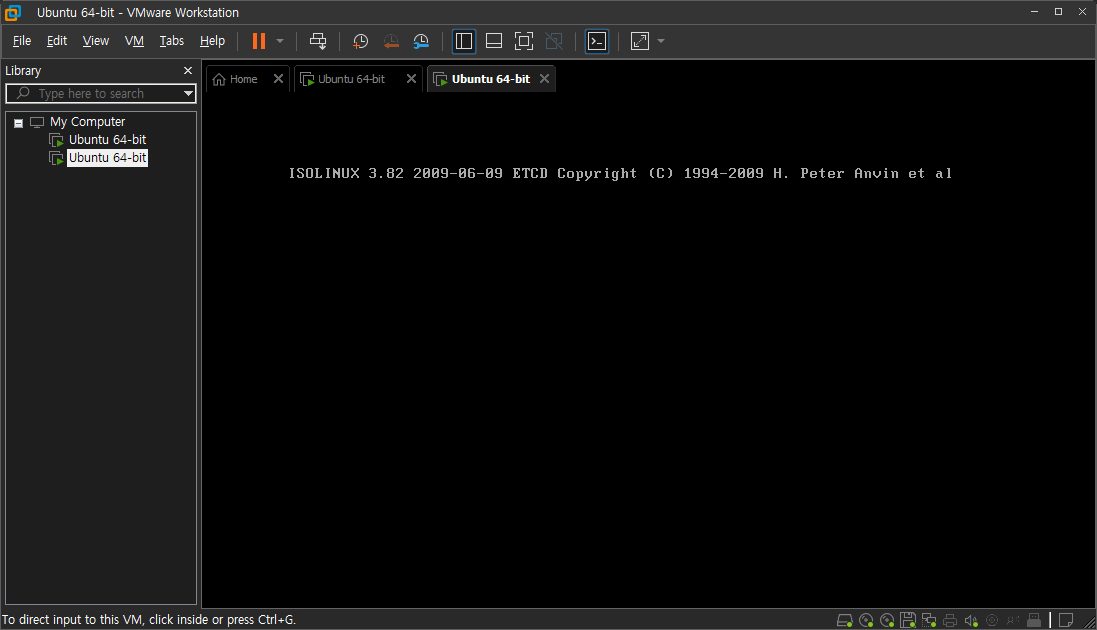Click the ISOLINUX 3.82 boot text line
The height and width of the screenshot is (630, 1097).
point(620,174)
